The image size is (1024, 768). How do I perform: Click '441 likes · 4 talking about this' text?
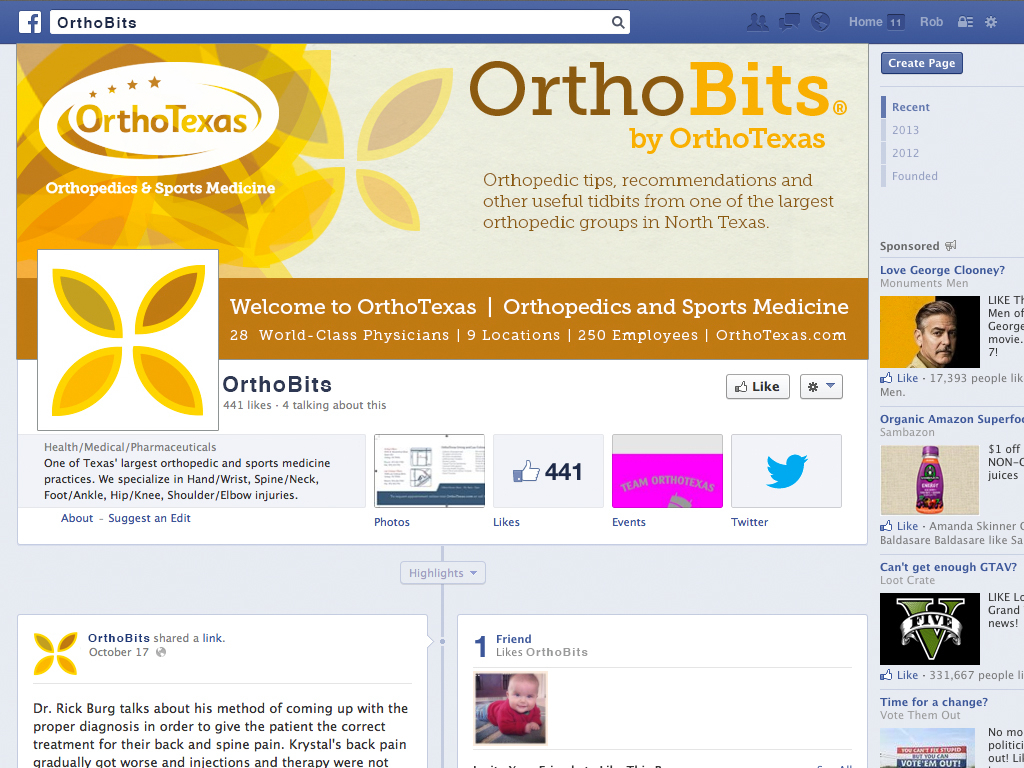click(x=304, y=405)
